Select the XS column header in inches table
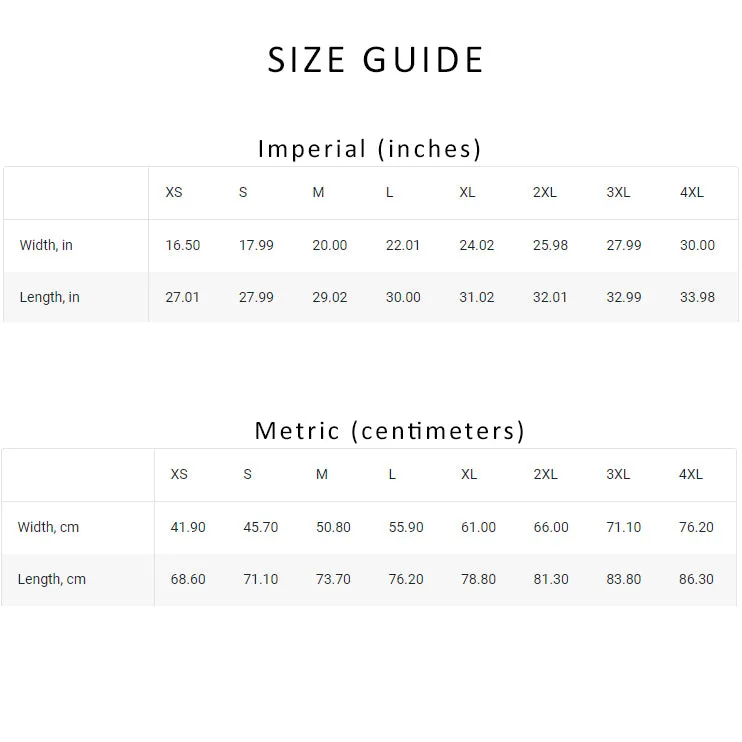The image size is (742, 742). (174, 192)
